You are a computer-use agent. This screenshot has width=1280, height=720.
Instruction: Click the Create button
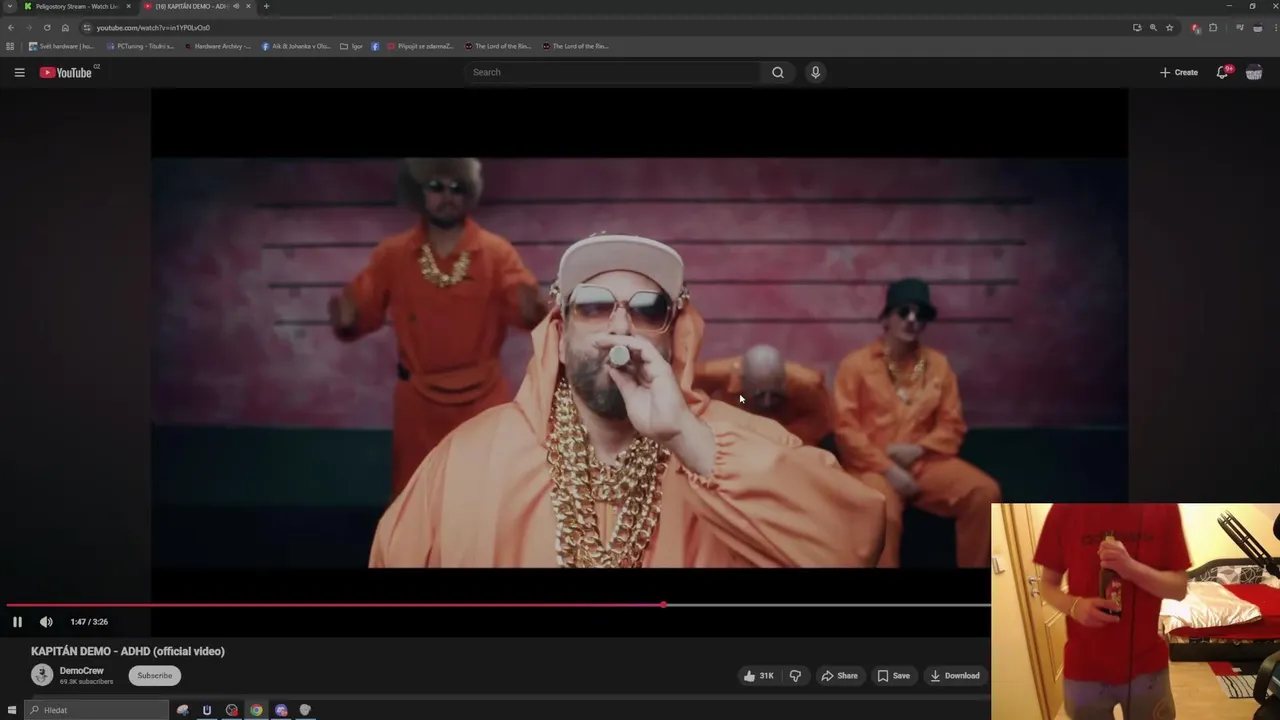[1179, 72]
